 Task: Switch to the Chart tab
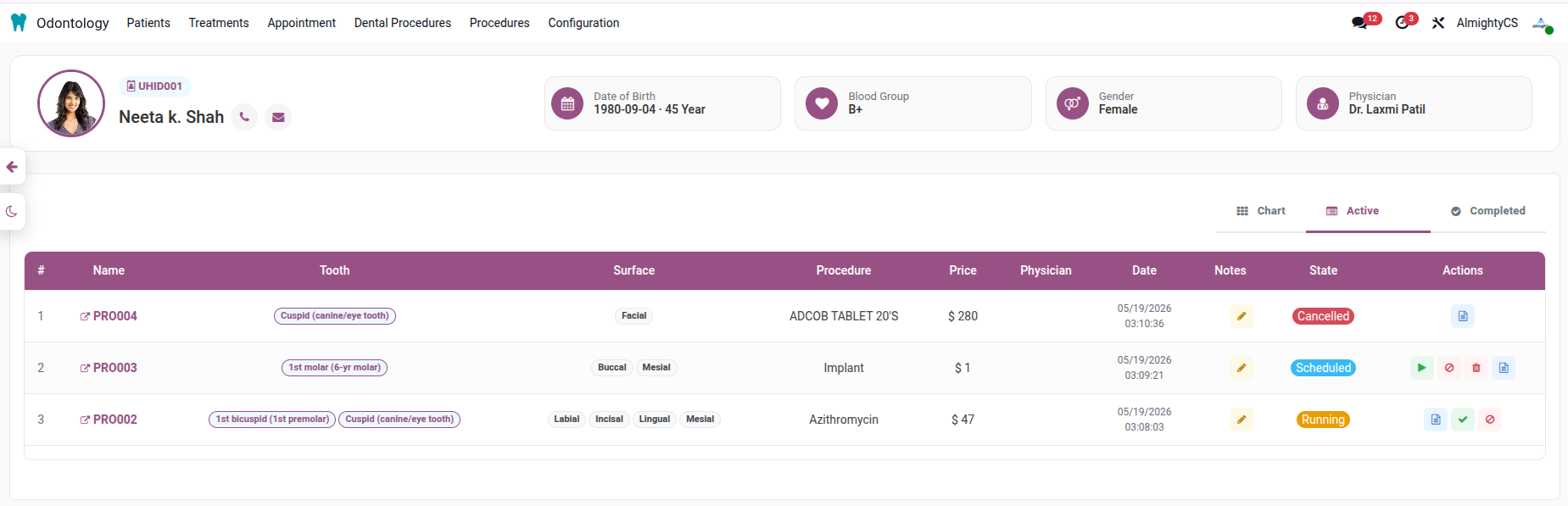point(1261,211)
